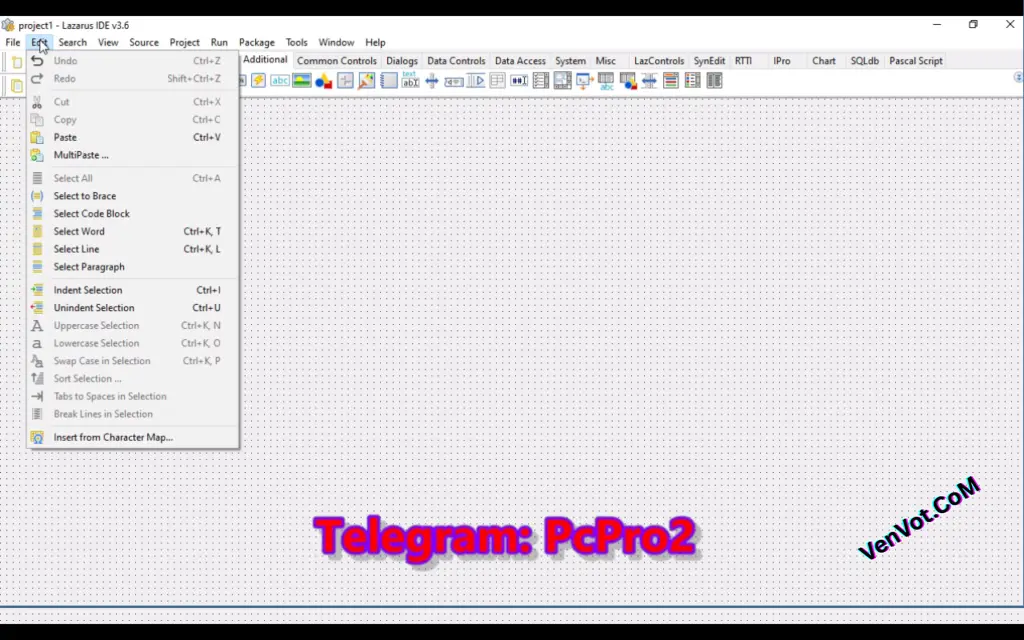The width and height of the screenshot is (1024, 640).
Task: Choose Select Word menu entry
Action: pyautogui.click(x=133, y=231)
